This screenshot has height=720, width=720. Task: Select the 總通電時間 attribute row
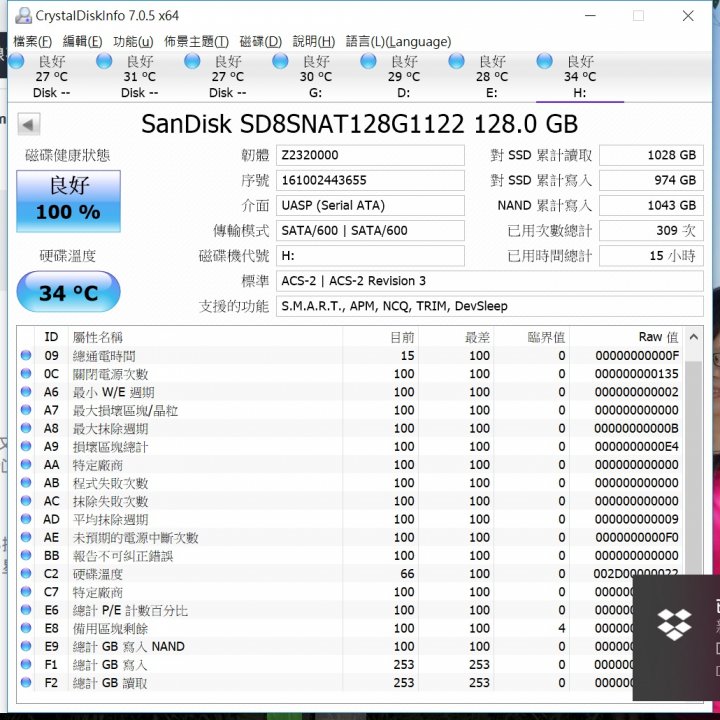point(350,355)
